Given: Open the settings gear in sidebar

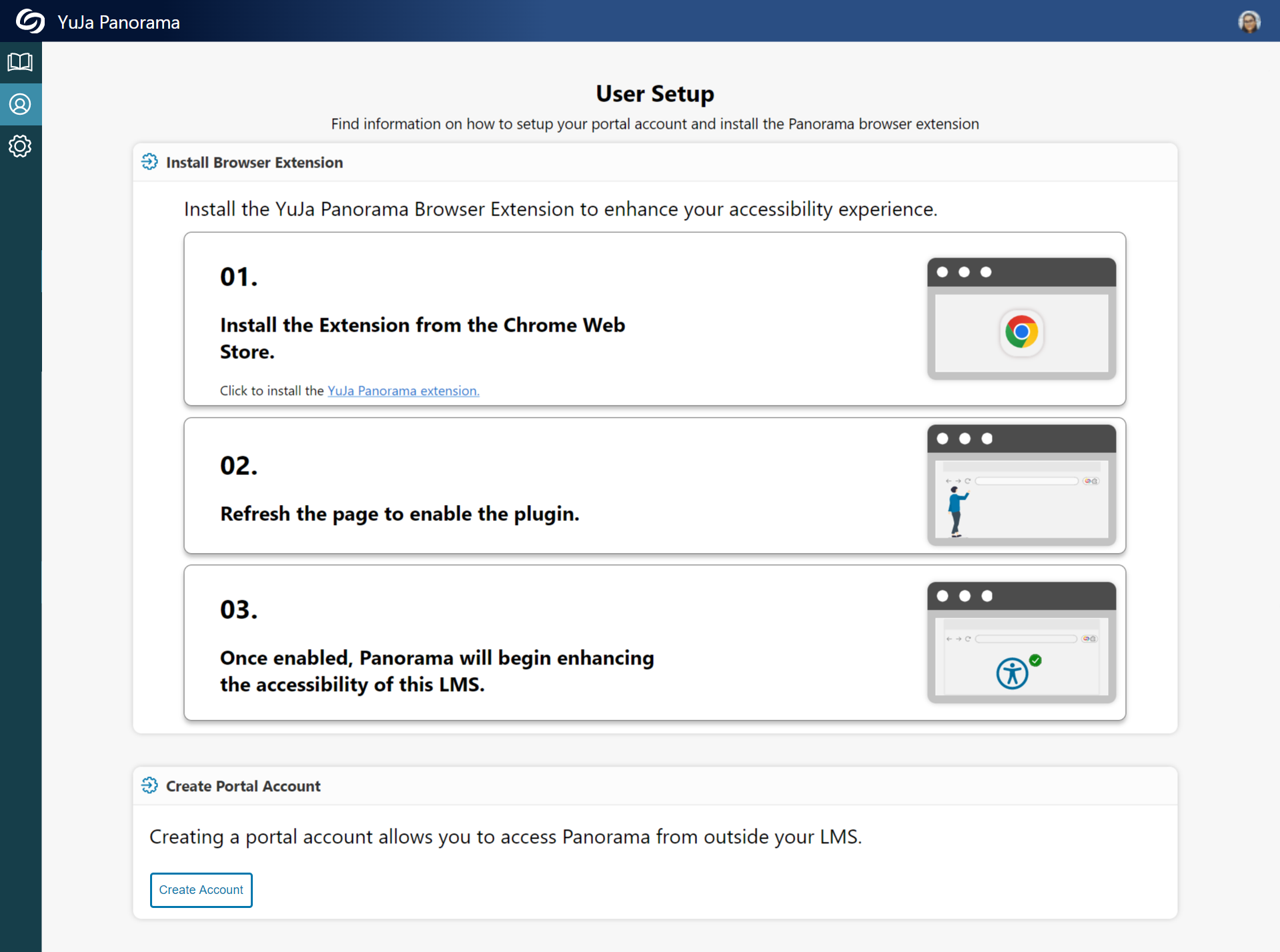Looking at the screenshot, I should (x=20, y=146).
